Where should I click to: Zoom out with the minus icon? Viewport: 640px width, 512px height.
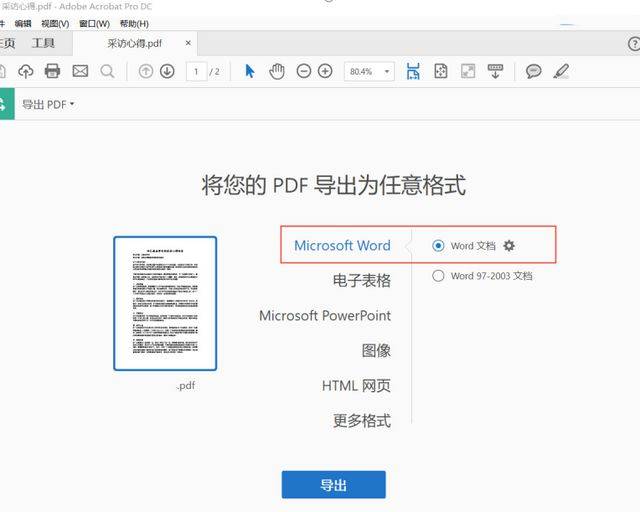click(x=304, y=71)
